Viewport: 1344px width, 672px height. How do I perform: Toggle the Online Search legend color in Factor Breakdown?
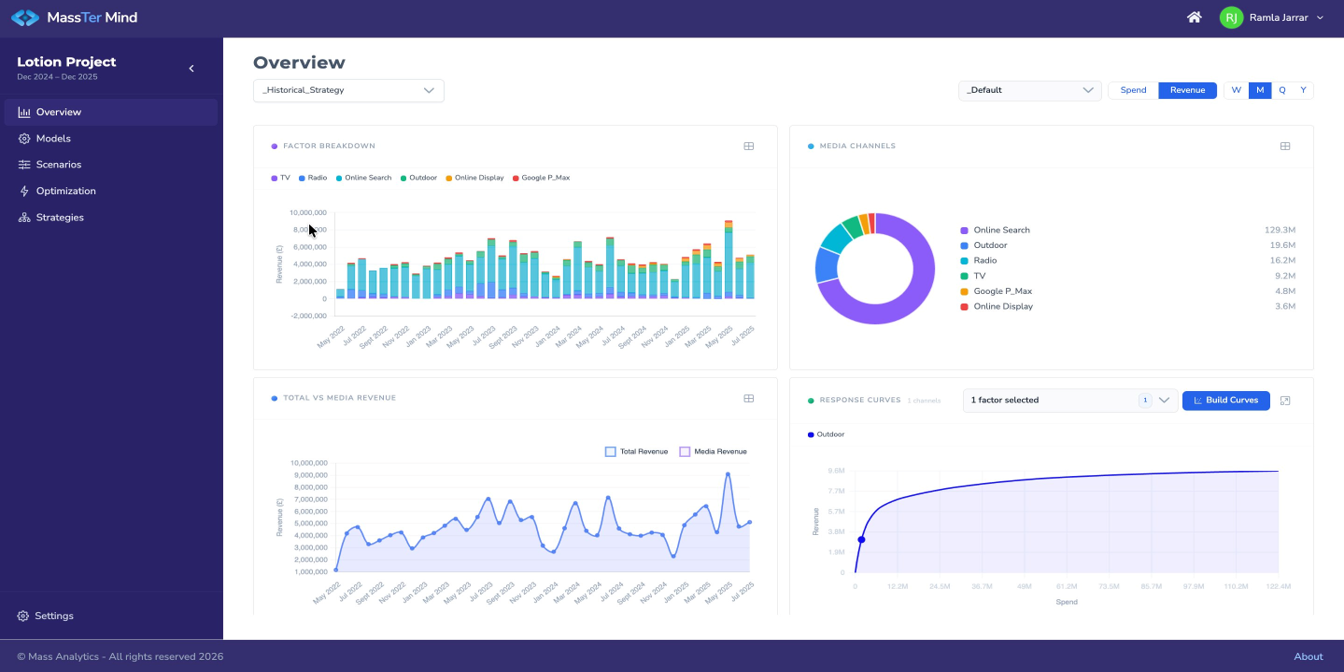338,178
